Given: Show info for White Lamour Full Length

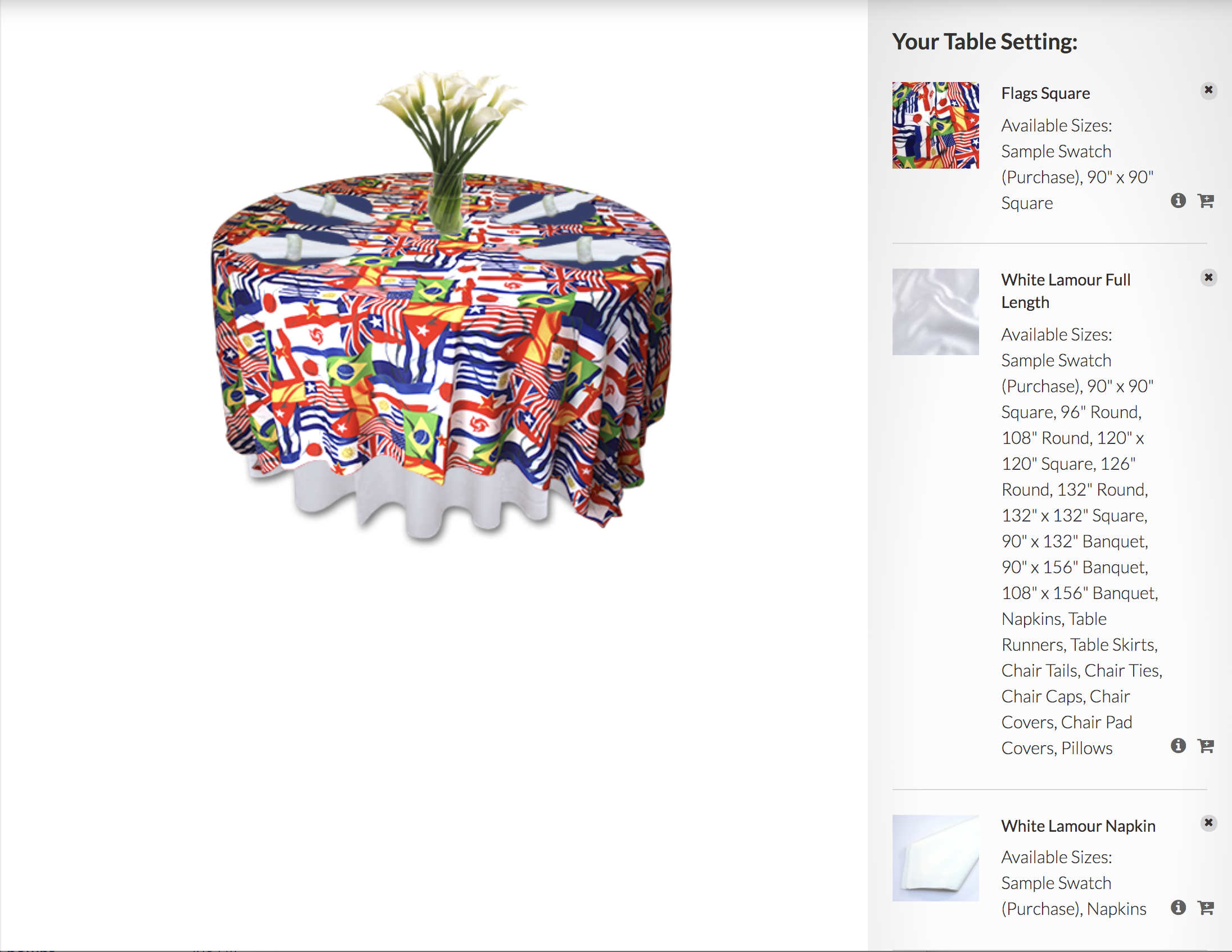Looking at the screenshot, I should pyautogui.click(x=1178, y=746).
